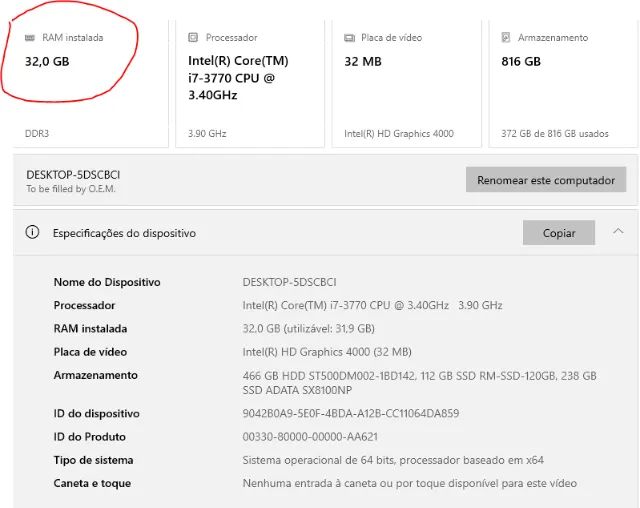Click the Processador CPU icon
Image resolution: width=640 pixels, height=508 pixels.
click(x=193, y=38)
